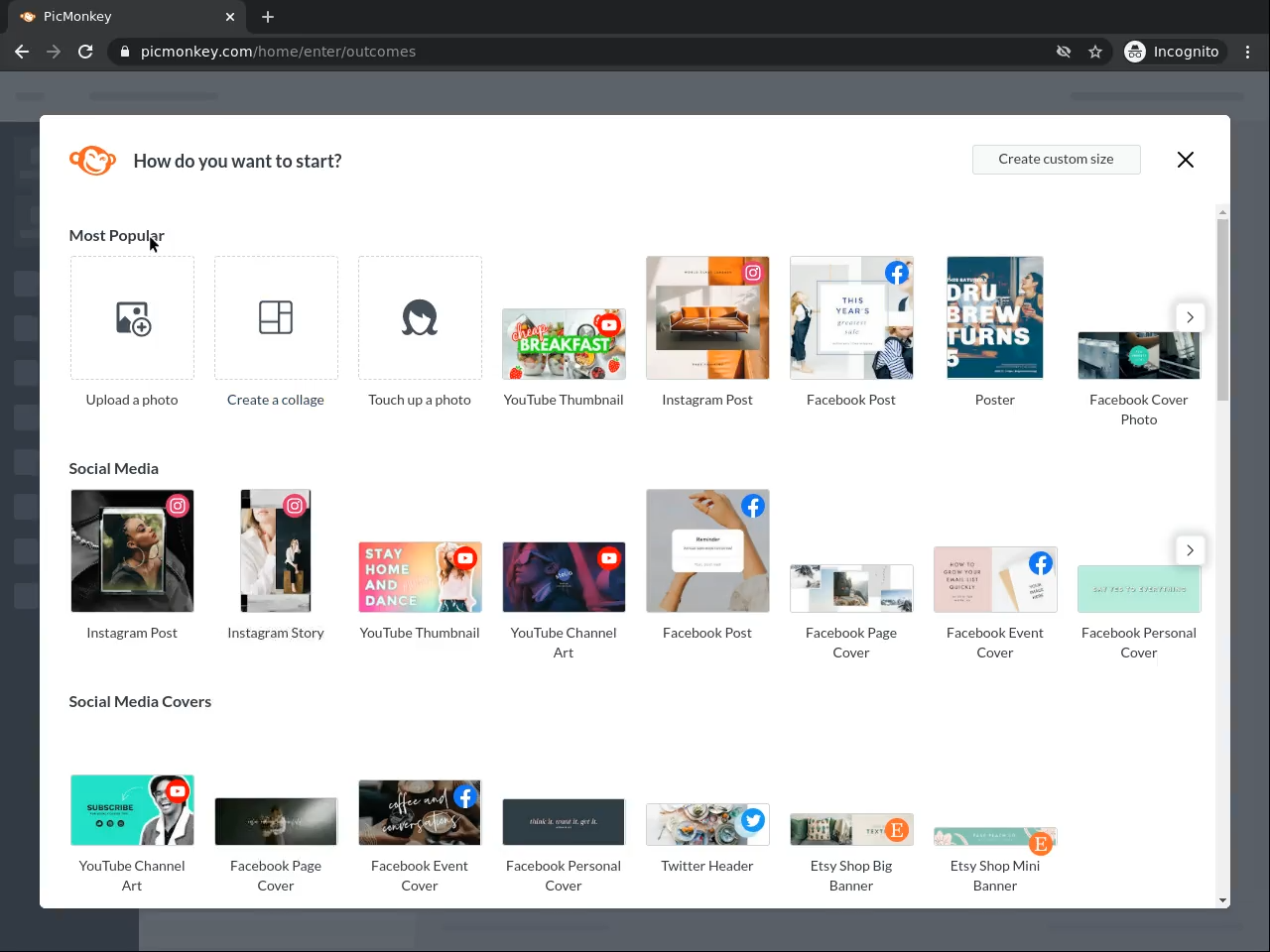Pick Facebook Personal Cover under Social Media Covers
The height and width of the screenshot is (952, 1270).
564,822
